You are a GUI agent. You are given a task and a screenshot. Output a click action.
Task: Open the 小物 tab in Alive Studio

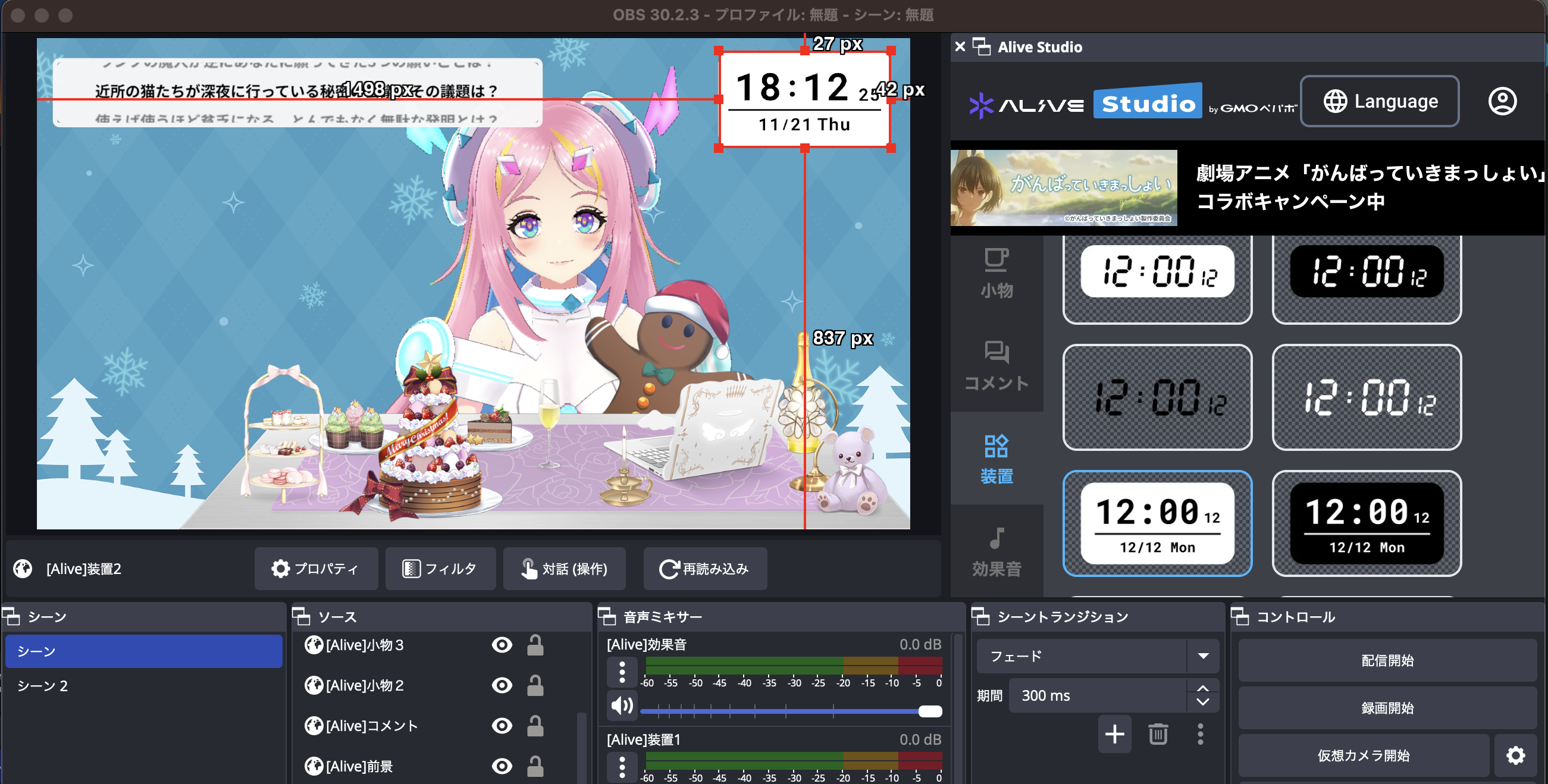coord(997,274)
